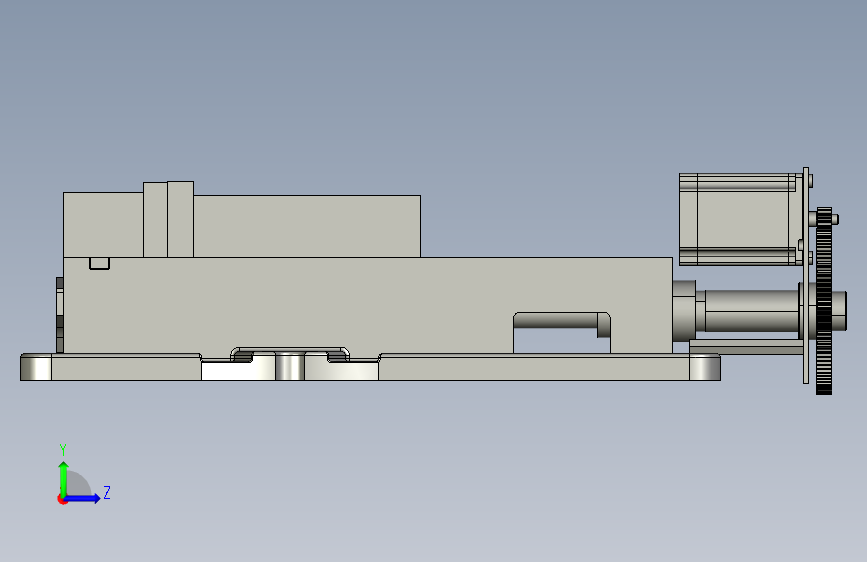Select the hex nuts on the left end face
867x562 pixels.
tap(60, 315)
